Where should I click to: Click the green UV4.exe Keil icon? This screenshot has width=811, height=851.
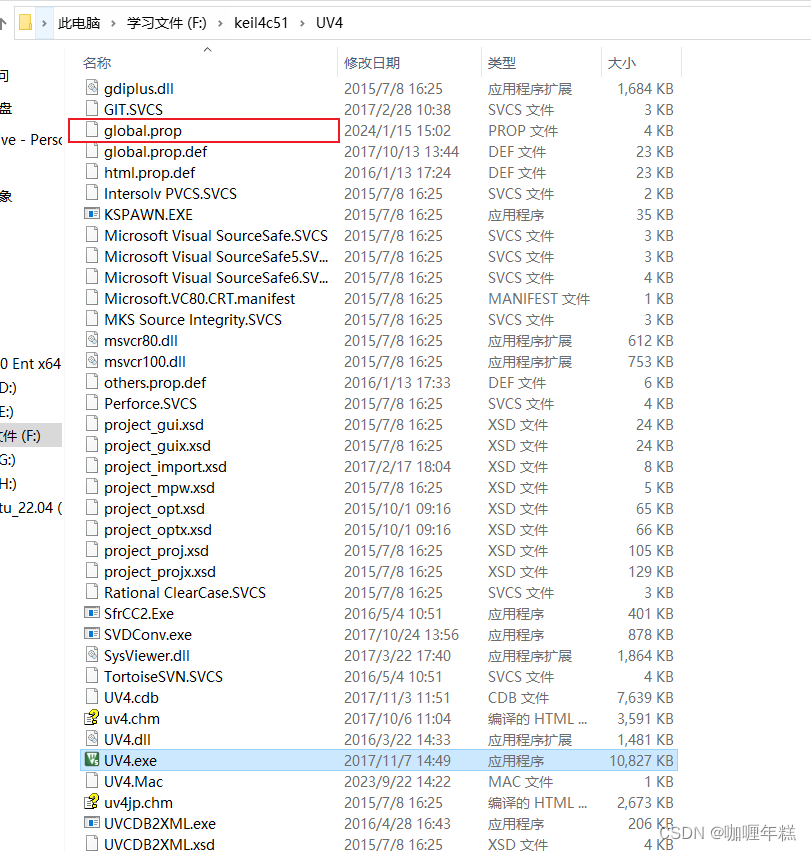coord(92,760)
